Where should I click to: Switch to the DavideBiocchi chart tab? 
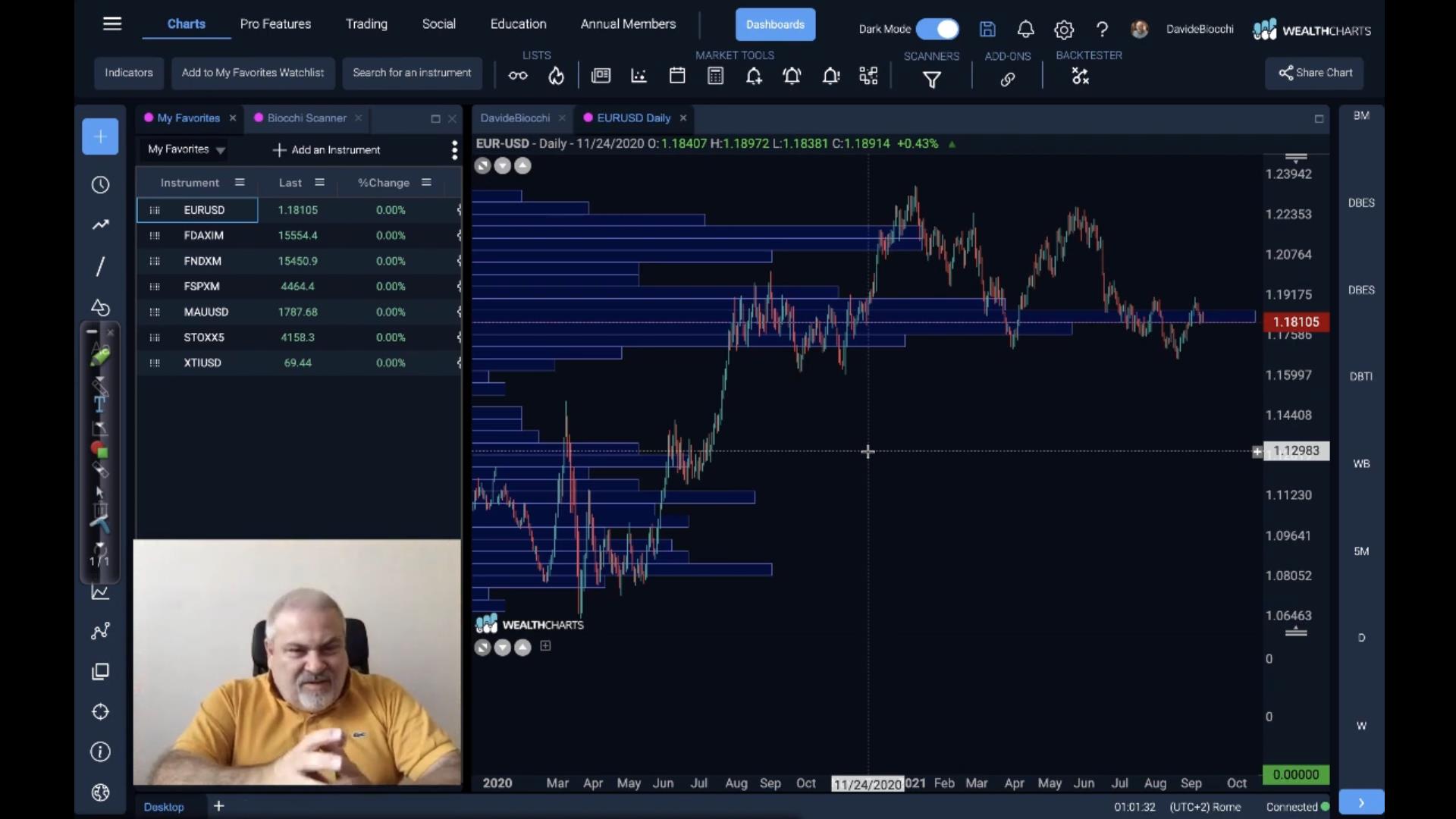(x=515, y=118)
